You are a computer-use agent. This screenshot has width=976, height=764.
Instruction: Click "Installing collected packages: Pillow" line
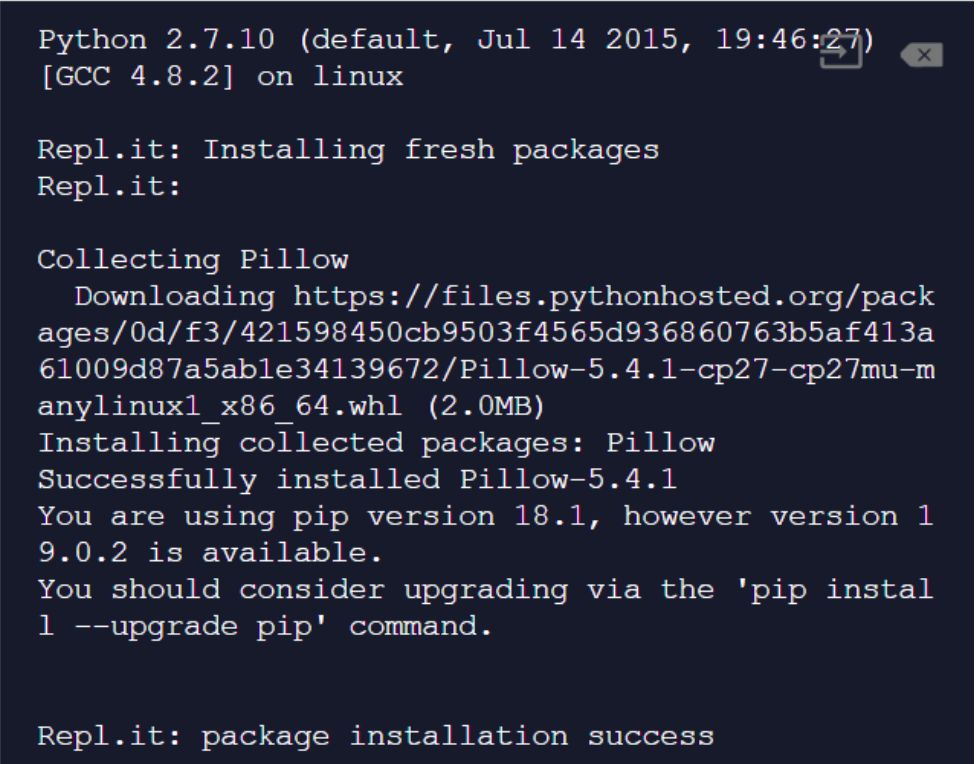[x=376, y=442]
